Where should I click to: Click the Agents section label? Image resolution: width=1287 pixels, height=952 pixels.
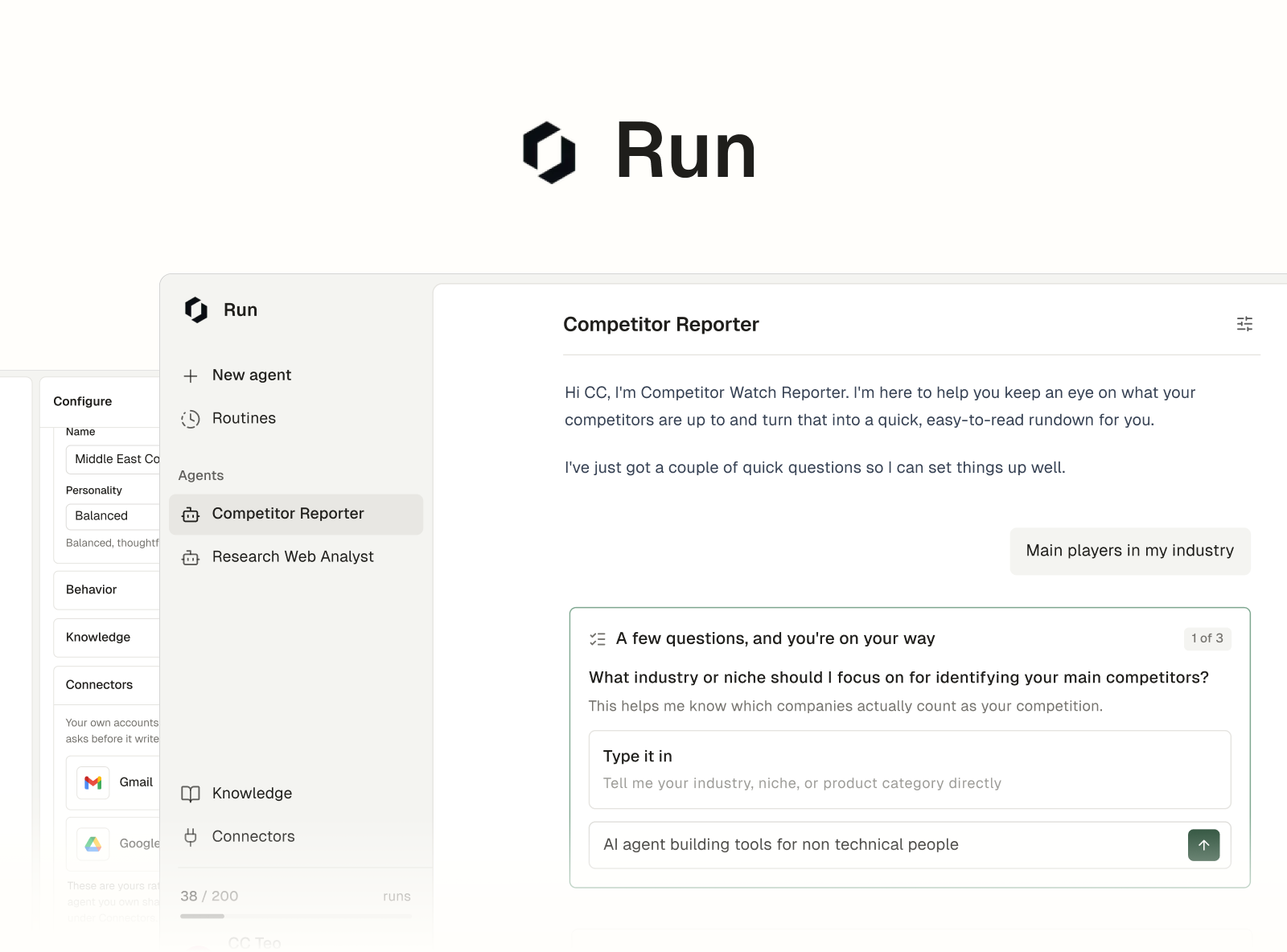coord(201,476)
